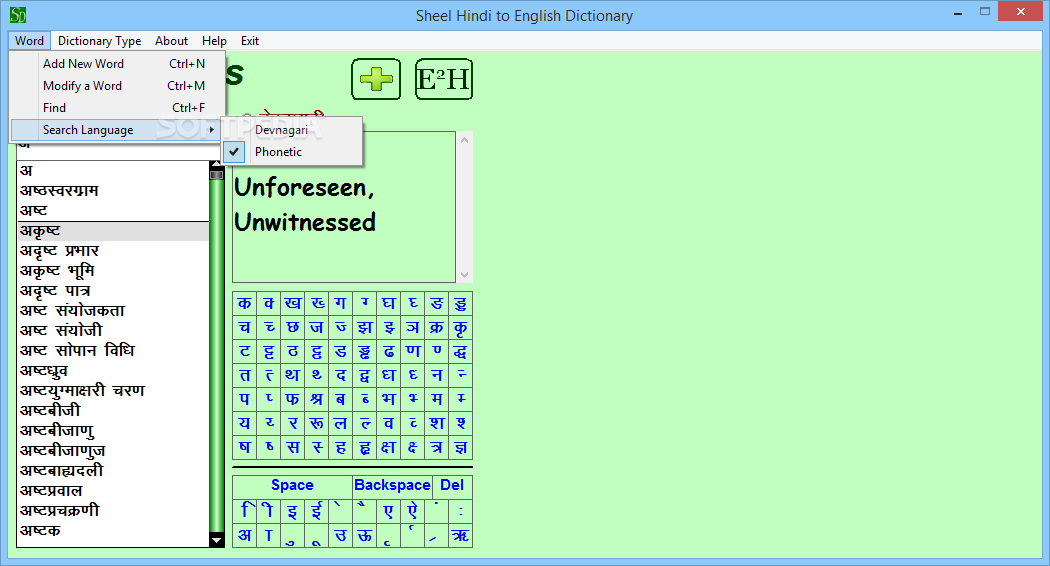The image size is (1050, 566).
Task: Tap the ग key on the Hindi keypad
Action: point(341,303)
